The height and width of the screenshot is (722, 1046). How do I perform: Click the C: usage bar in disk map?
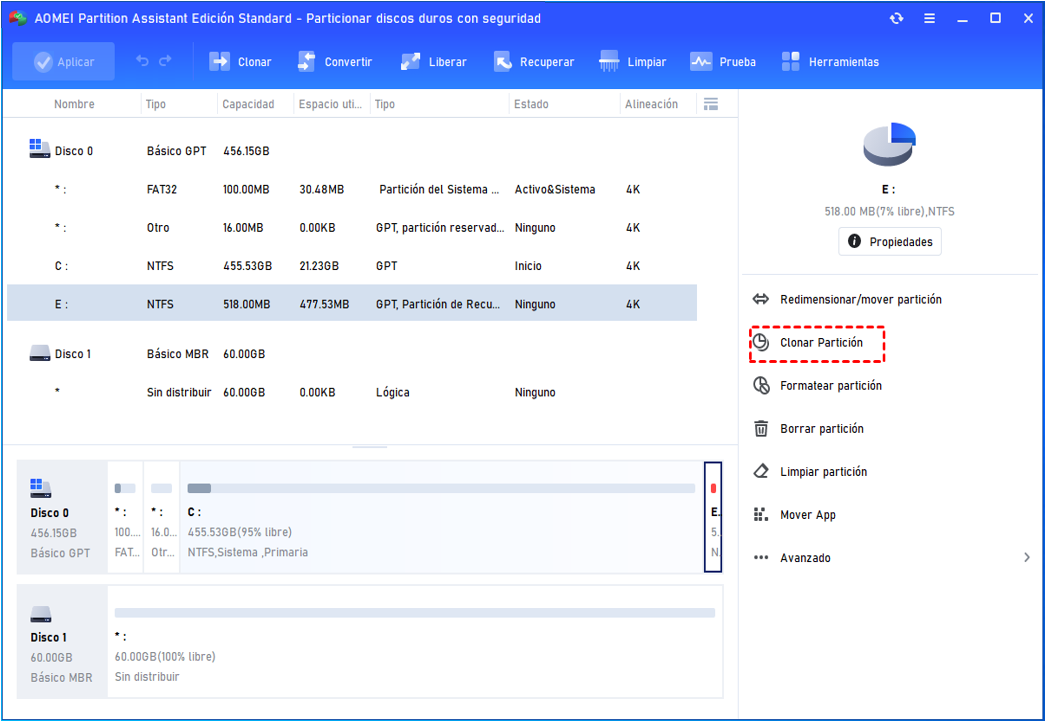pos(441,488)
